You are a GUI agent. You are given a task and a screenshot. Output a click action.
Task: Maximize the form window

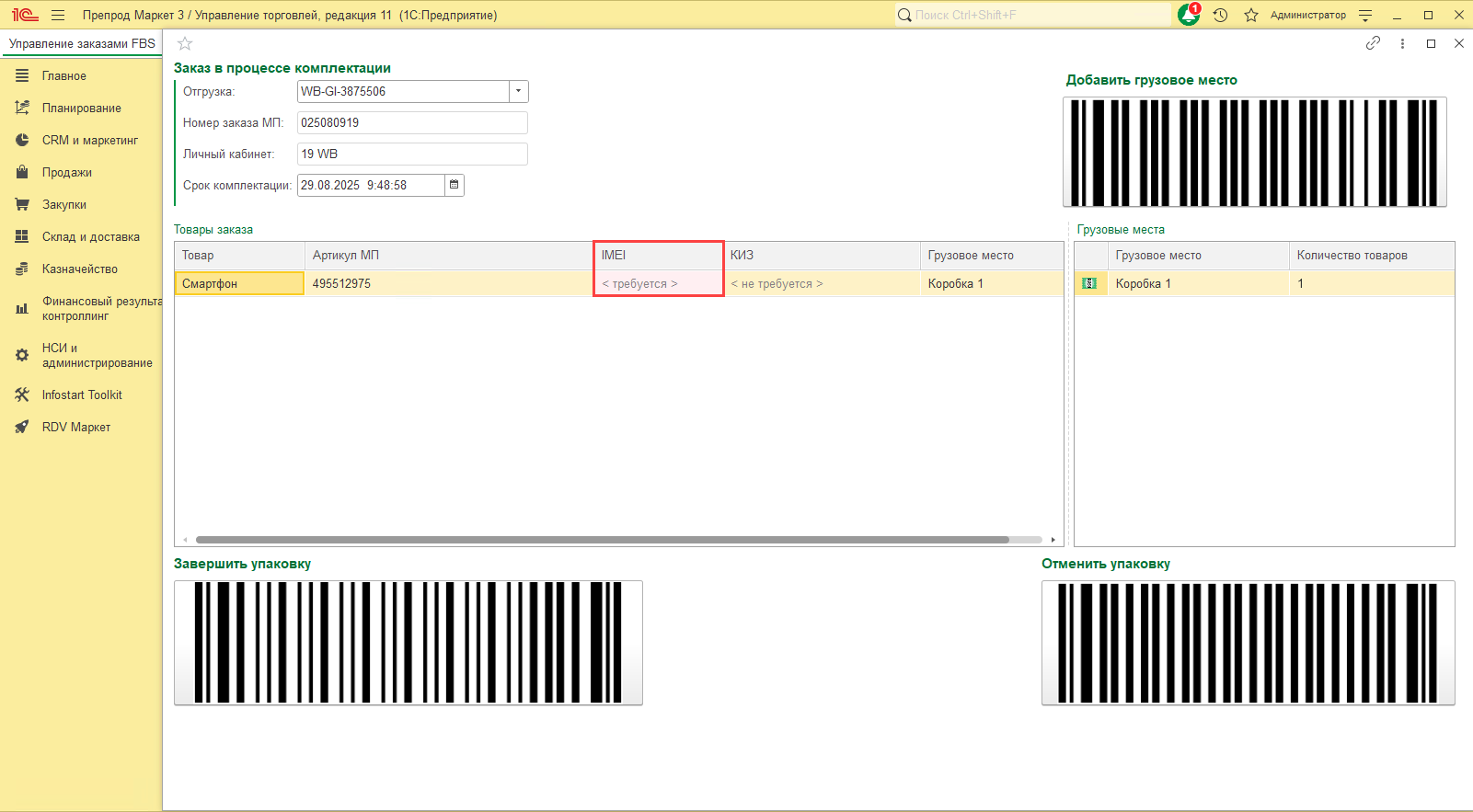[x=1431, y=43]
